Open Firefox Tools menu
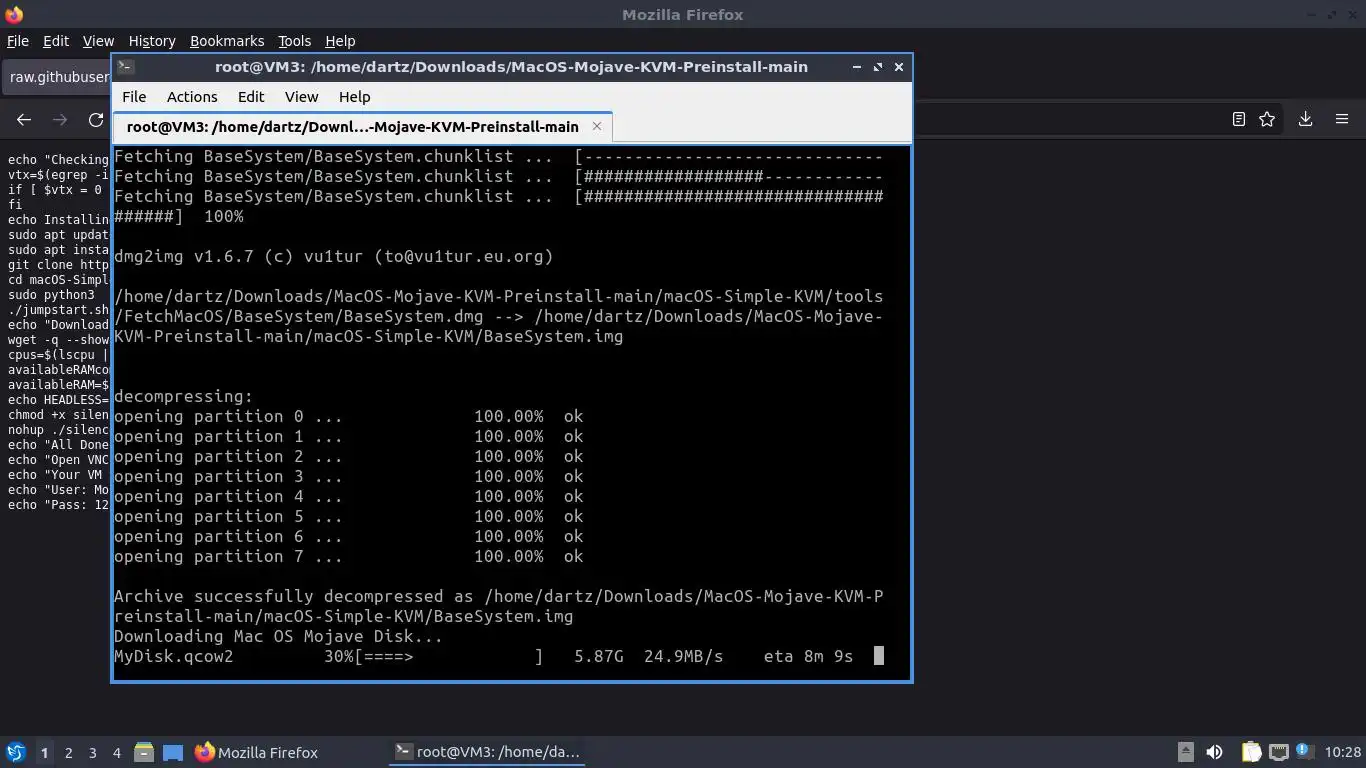The width and height of the screenshot is (1366, 768). (x=294, y=41)
